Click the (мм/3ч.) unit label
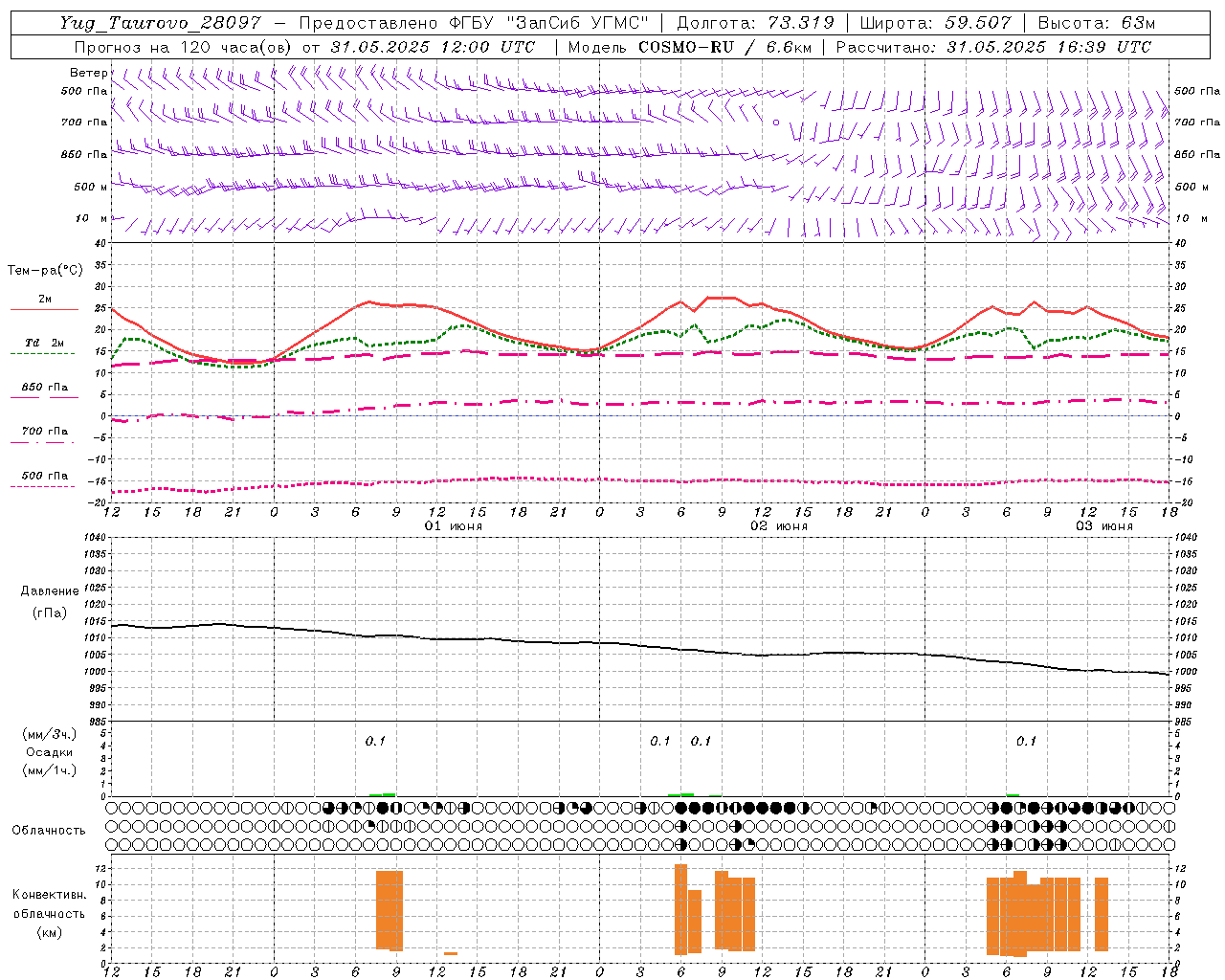 (50, 734)
